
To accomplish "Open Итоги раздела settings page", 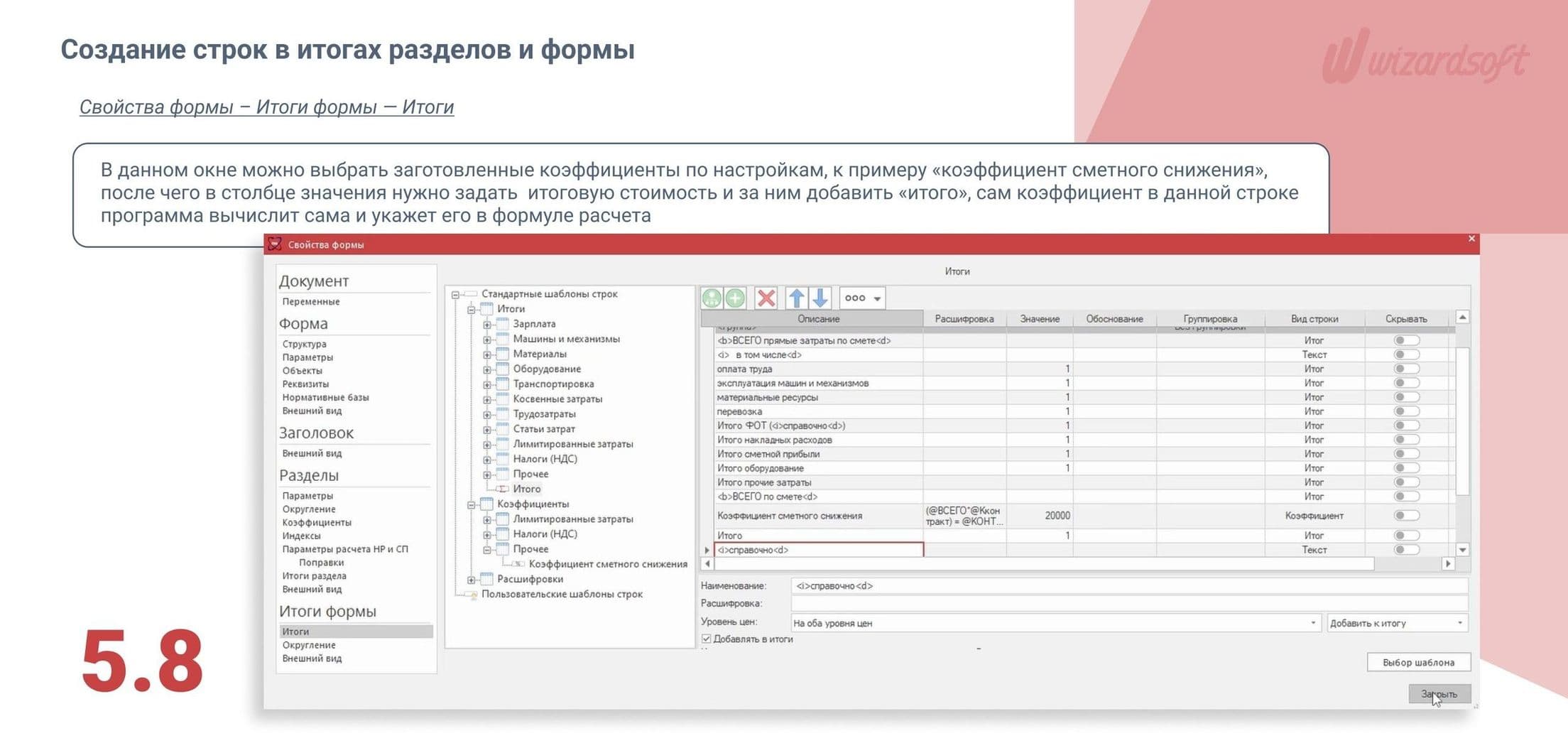I will click(314, 575).
